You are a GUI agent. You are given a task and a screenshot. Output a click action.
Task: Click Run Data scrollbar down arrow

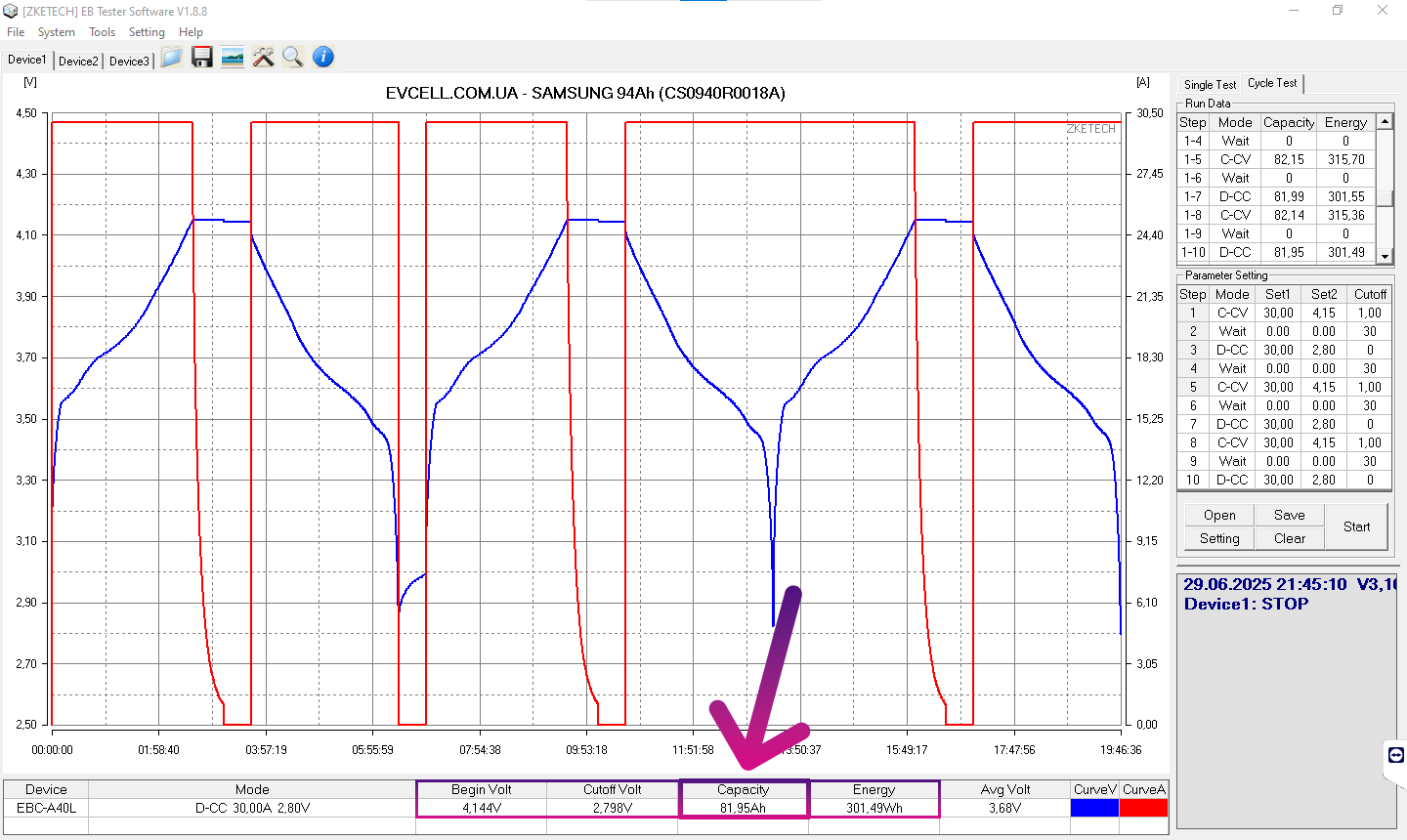[x=1385, y=256]
